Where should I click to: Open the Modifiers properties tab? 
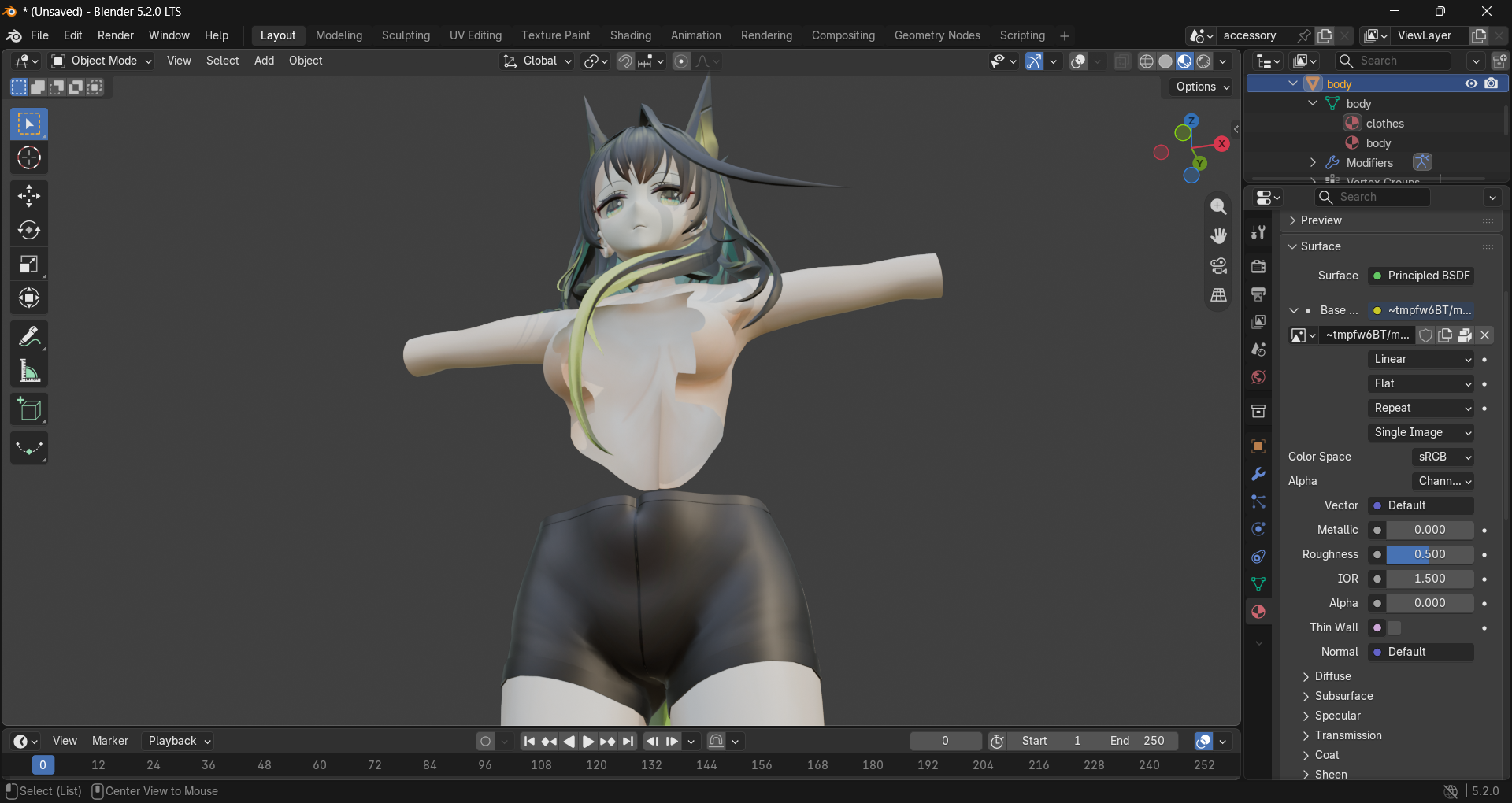pyautogui.click(x=1258, y=474)
